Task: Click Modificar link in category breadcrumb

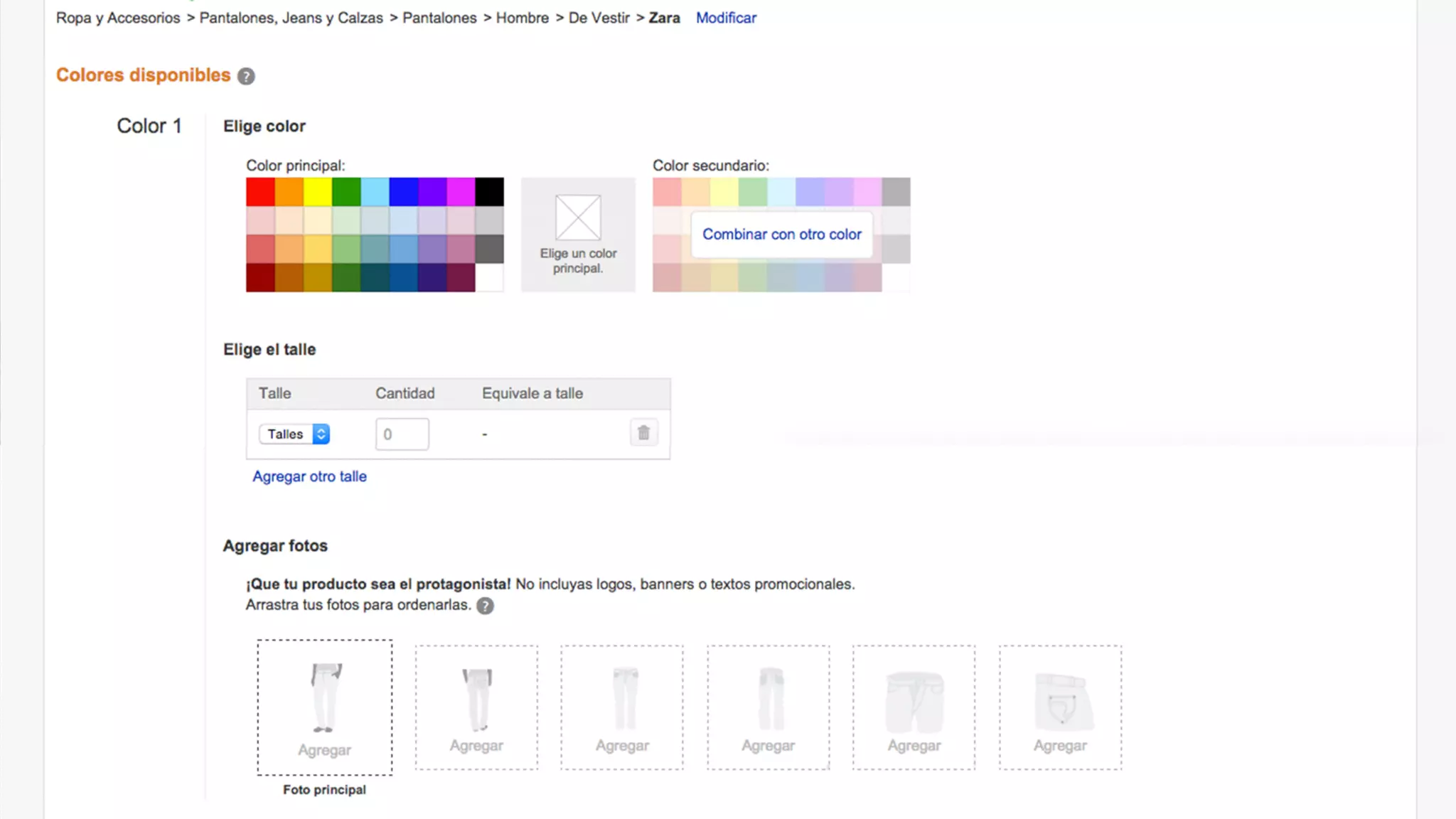Action: pyautogui.click(x=726, y=18)
